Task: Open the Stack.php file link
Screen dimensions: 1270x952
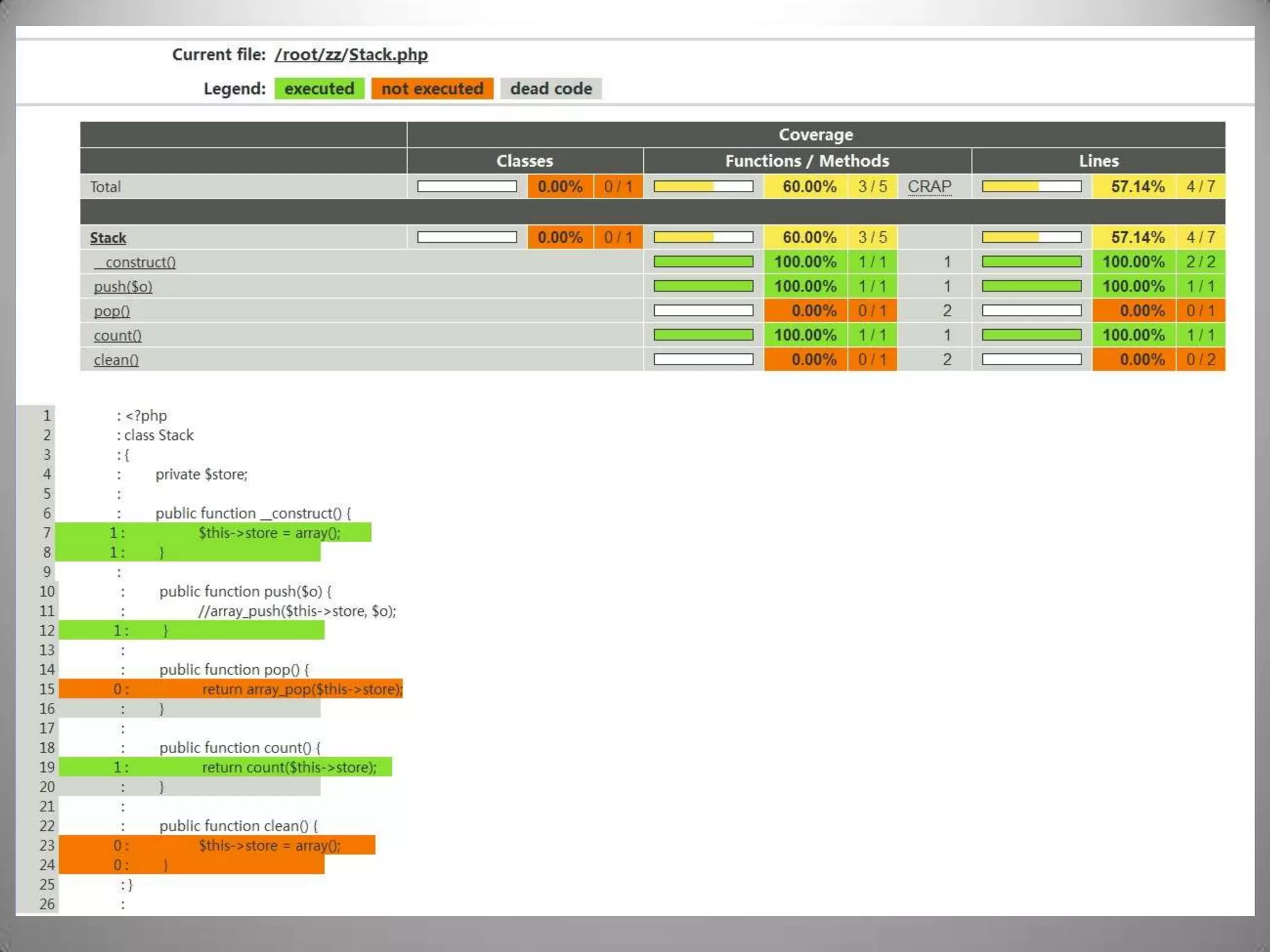Action: pyautogui.click(x=388, y=55)
